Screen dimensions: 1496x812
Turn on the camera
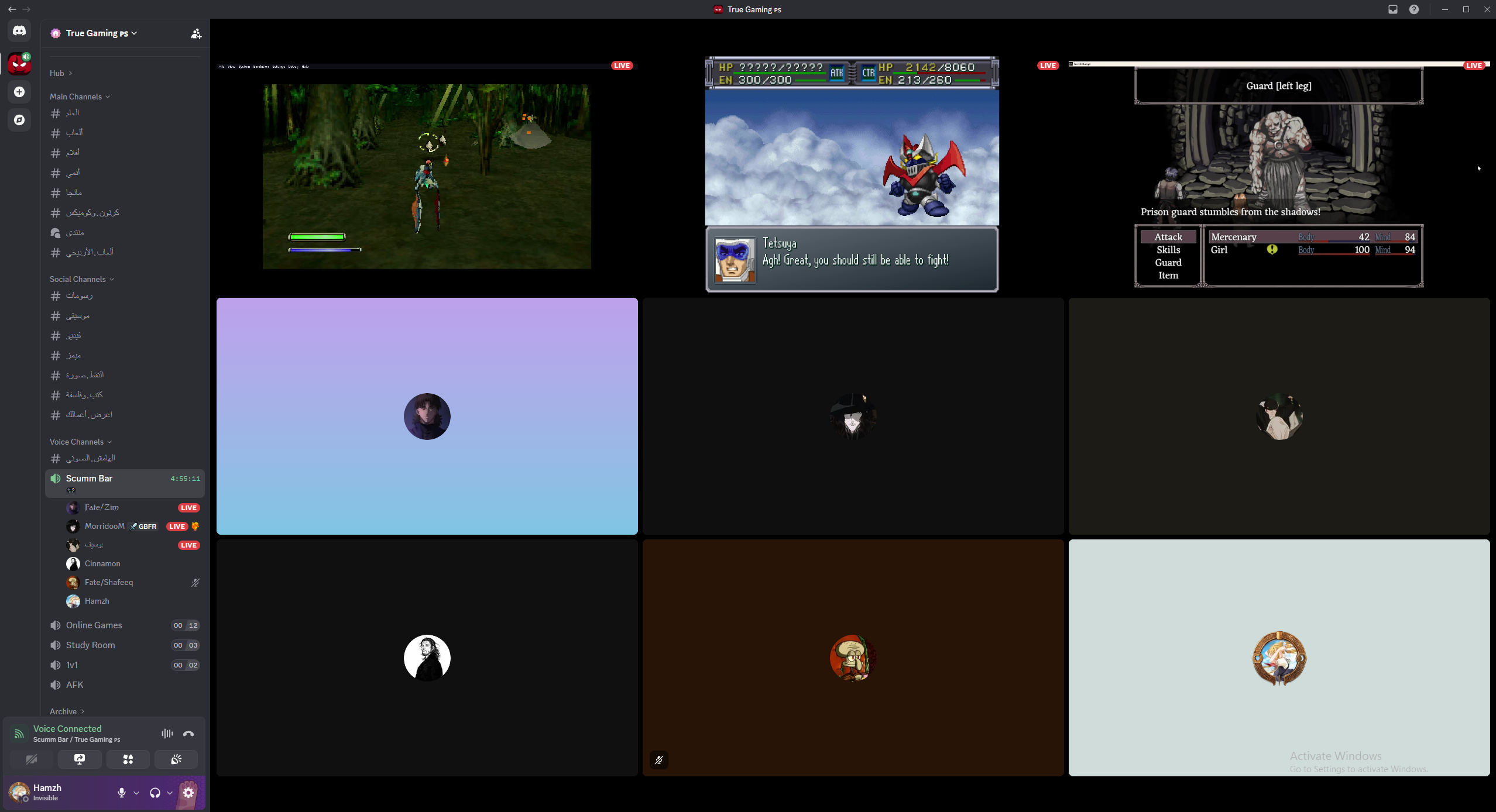point(32,759)
